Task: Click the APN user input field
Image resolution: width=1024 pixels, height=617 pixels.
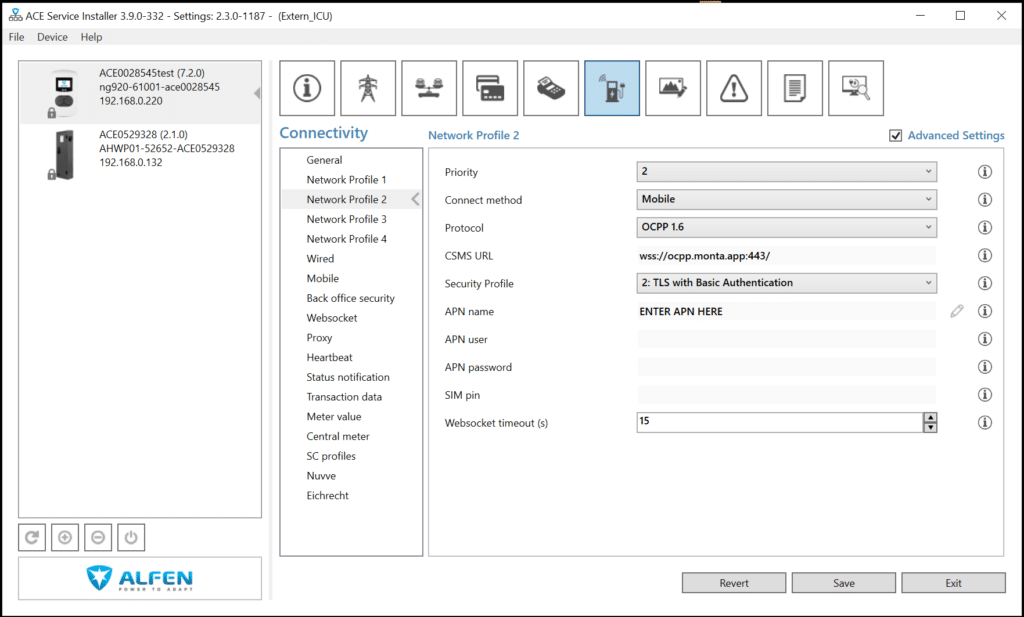Action: (x=786, y=339)
